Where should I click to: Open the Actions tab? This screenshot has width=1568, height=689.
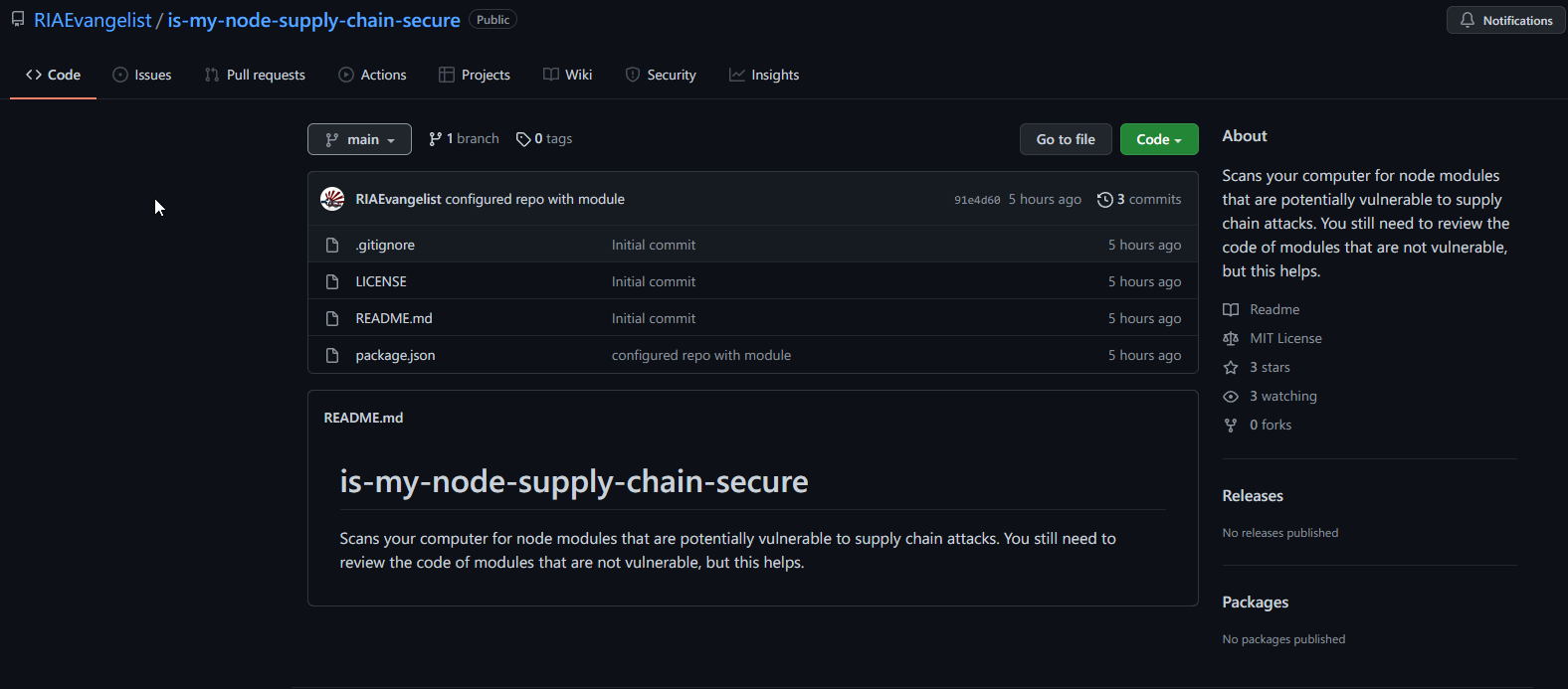click(x=372, y=75)
